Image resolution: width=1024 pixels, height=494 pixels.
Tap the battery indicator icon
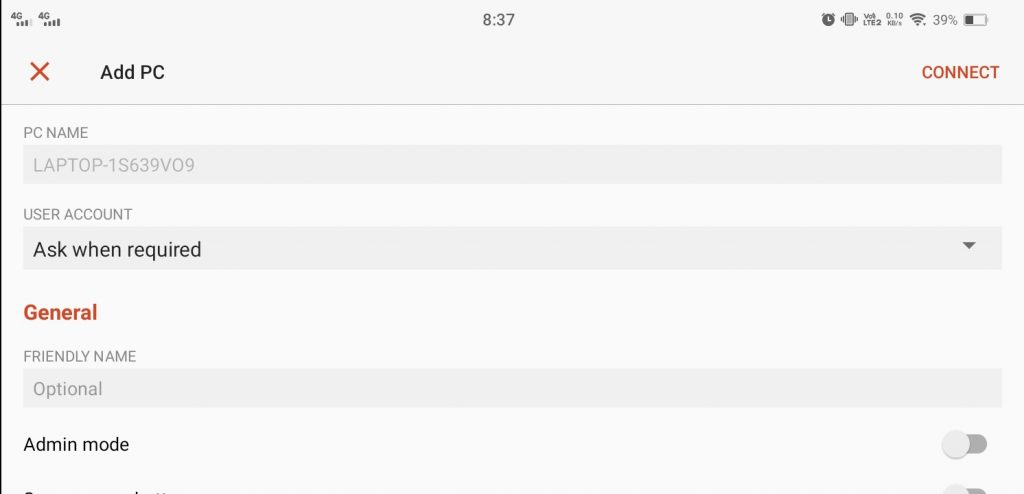pyautogui.click(x=976, y=20)
